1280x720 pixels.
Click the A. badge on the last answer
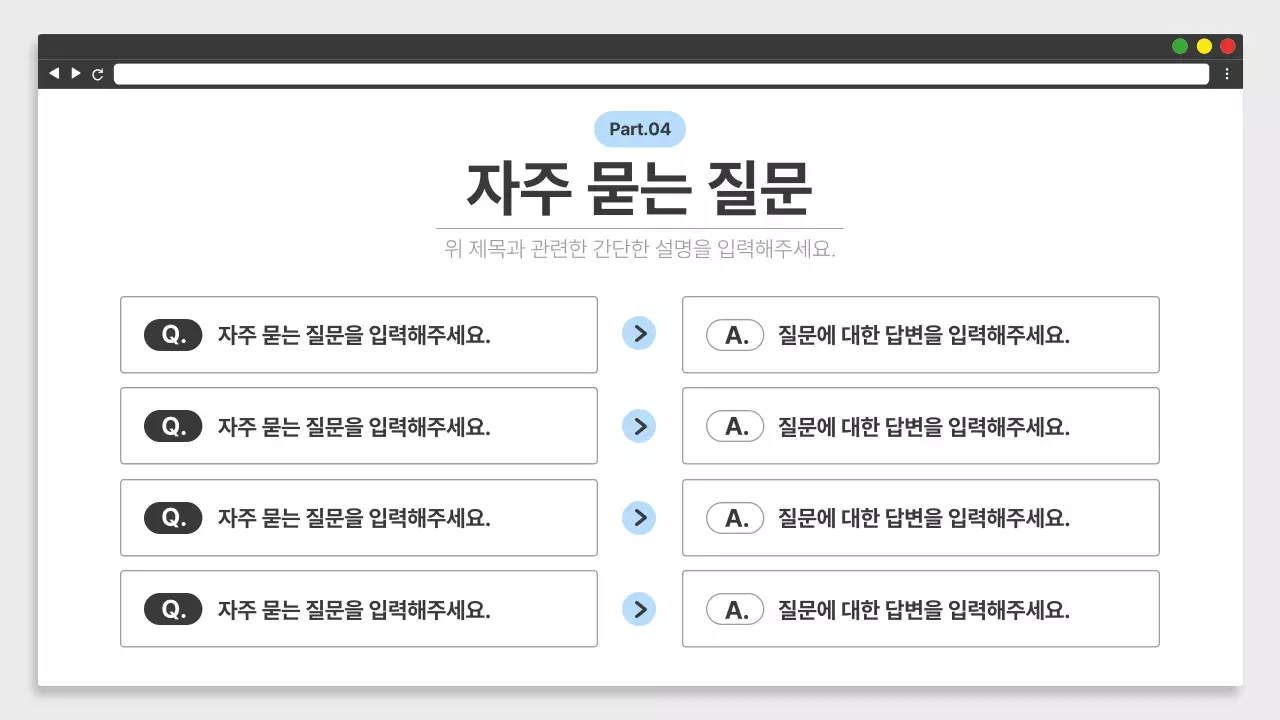735,608
